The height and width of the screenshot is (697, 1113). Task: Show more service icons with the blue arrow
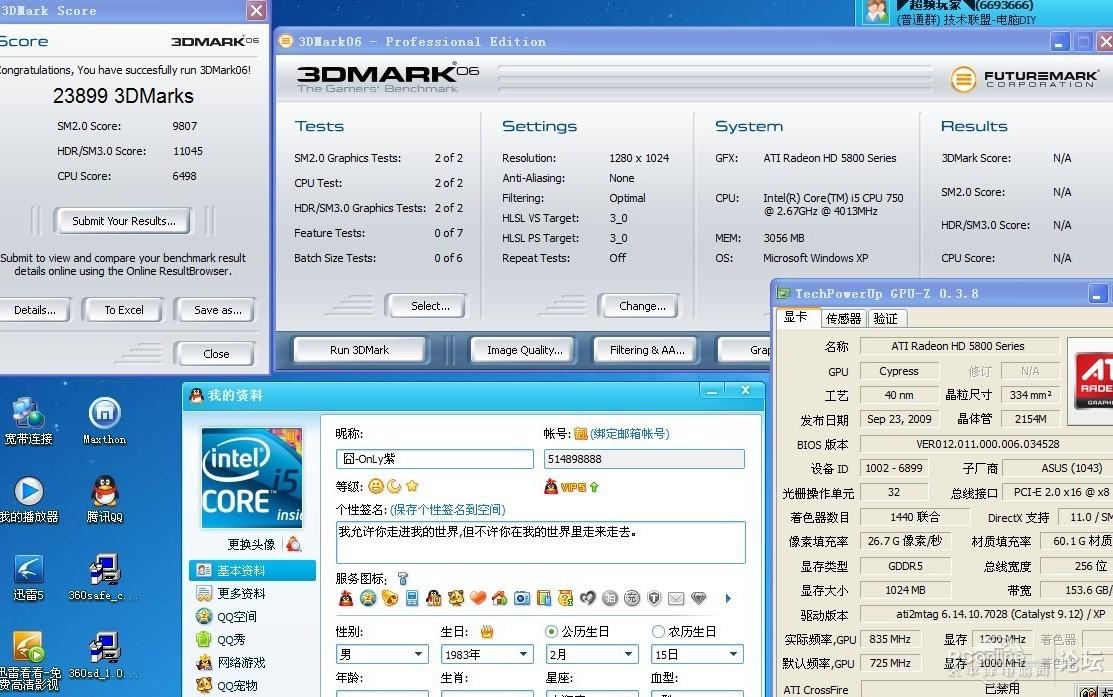pos(728,598)
